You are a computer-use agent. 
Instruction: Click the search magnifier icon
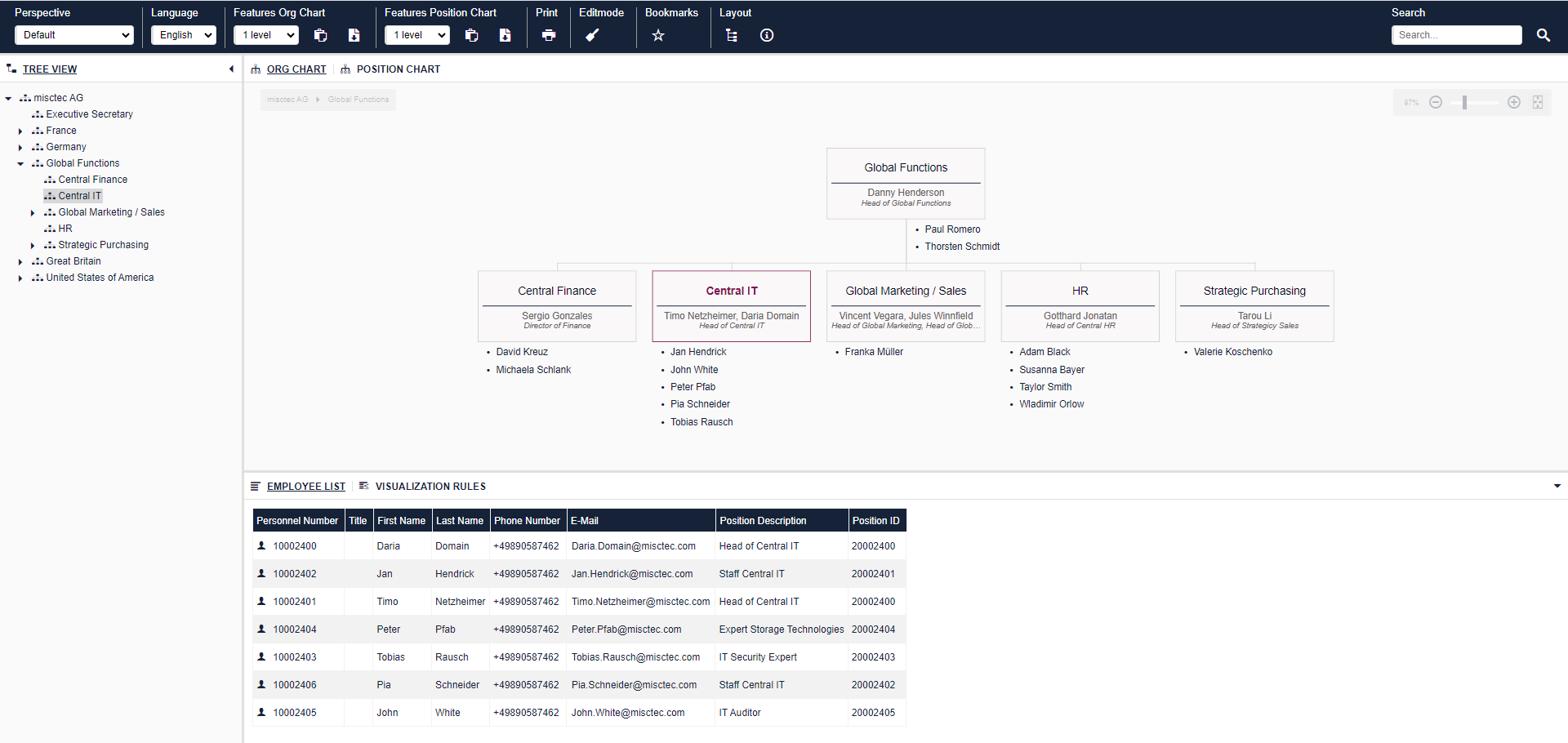click(1543, 35)
